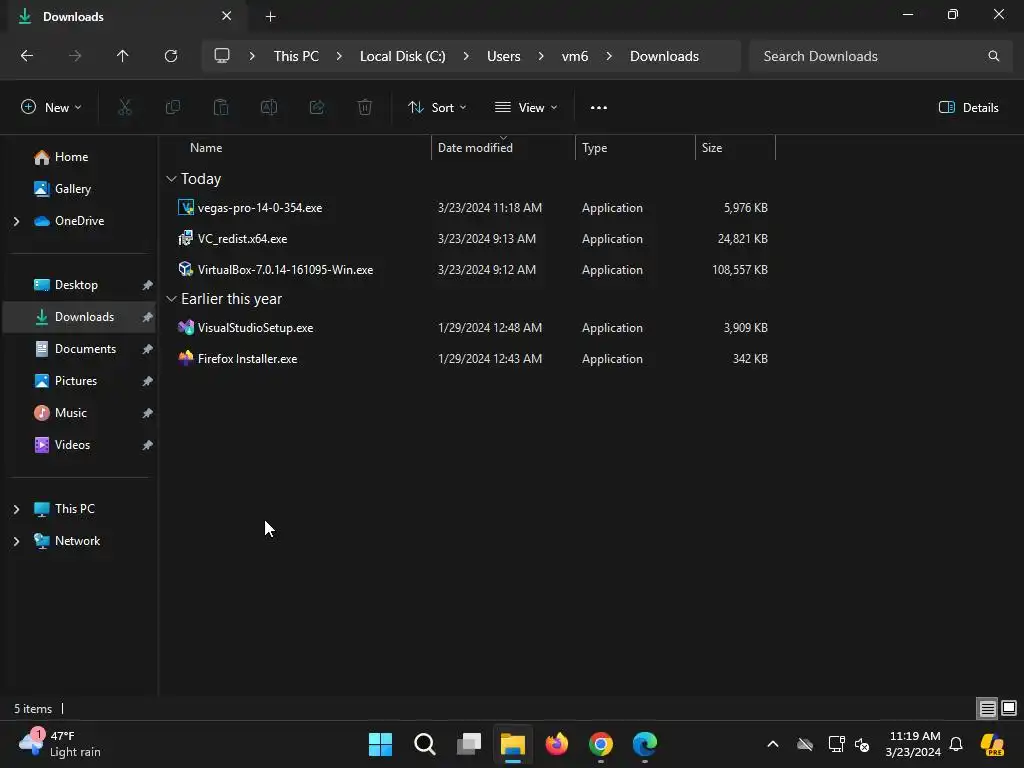
Task: Open the clock showing 11:19 AM
Action: (914, 744)
